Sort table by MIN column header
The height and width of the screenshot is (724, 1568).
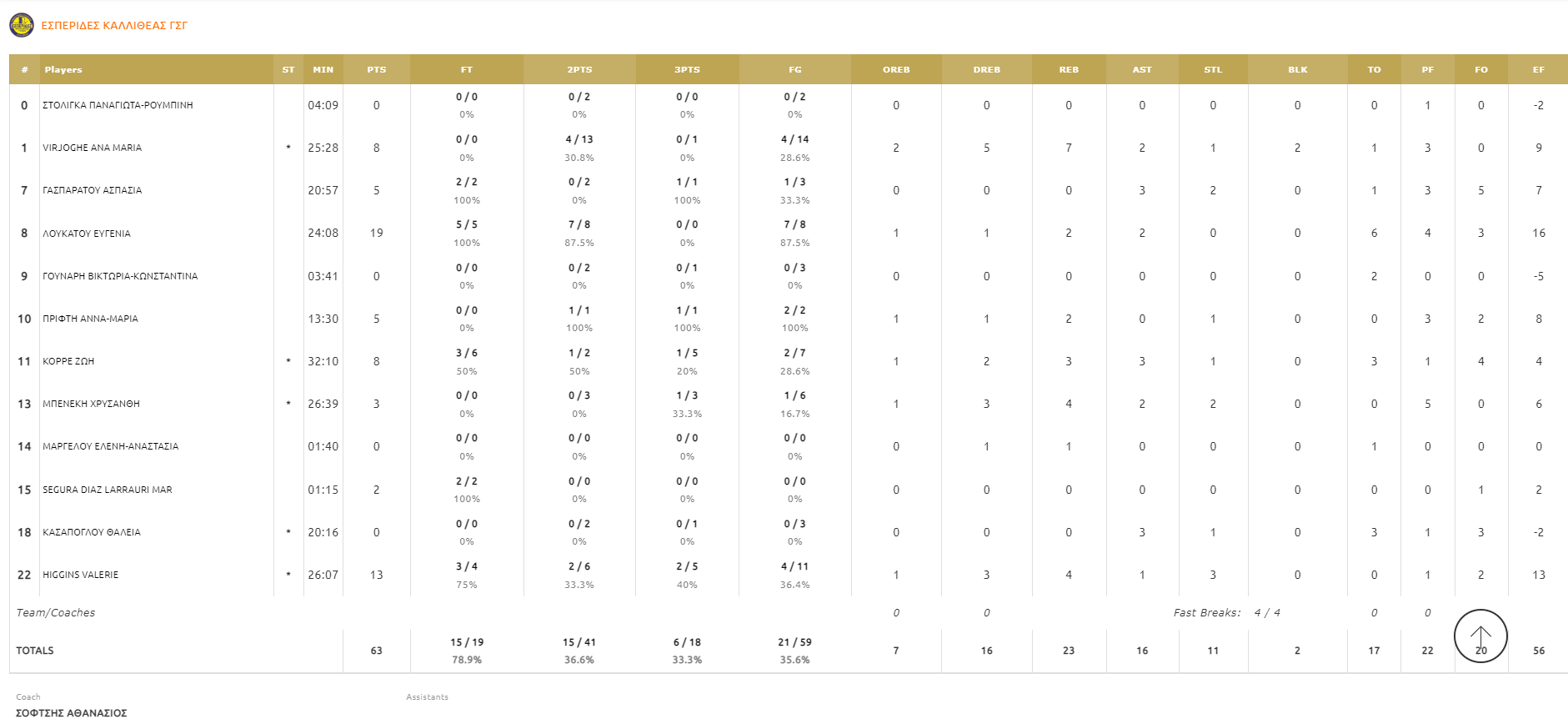tap(323, 70)
